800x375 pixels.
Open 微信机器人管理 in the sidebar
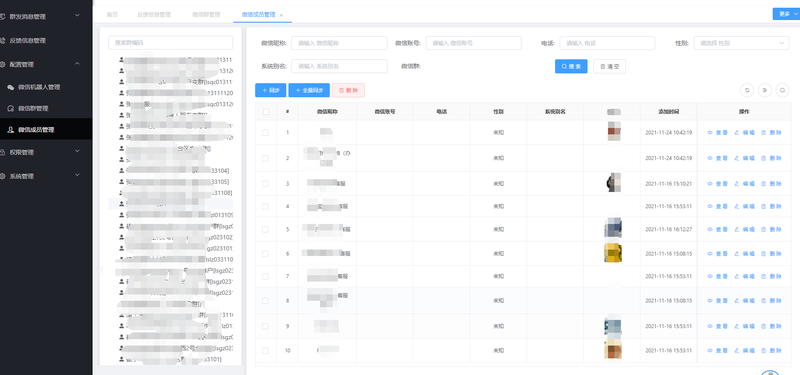[x=39, y=87]
